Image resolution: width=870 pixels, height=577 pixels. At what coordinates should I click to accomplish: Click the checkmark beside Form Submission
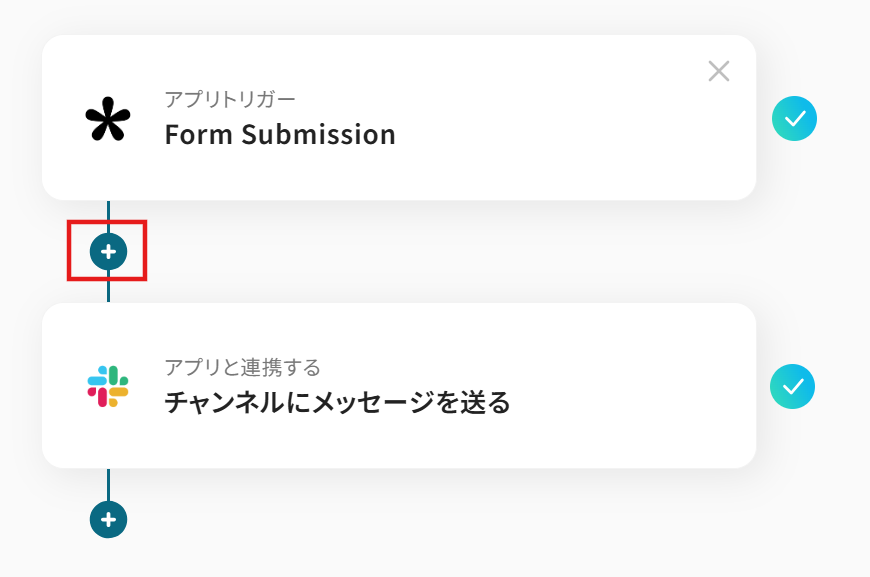[x=794, y=118]
